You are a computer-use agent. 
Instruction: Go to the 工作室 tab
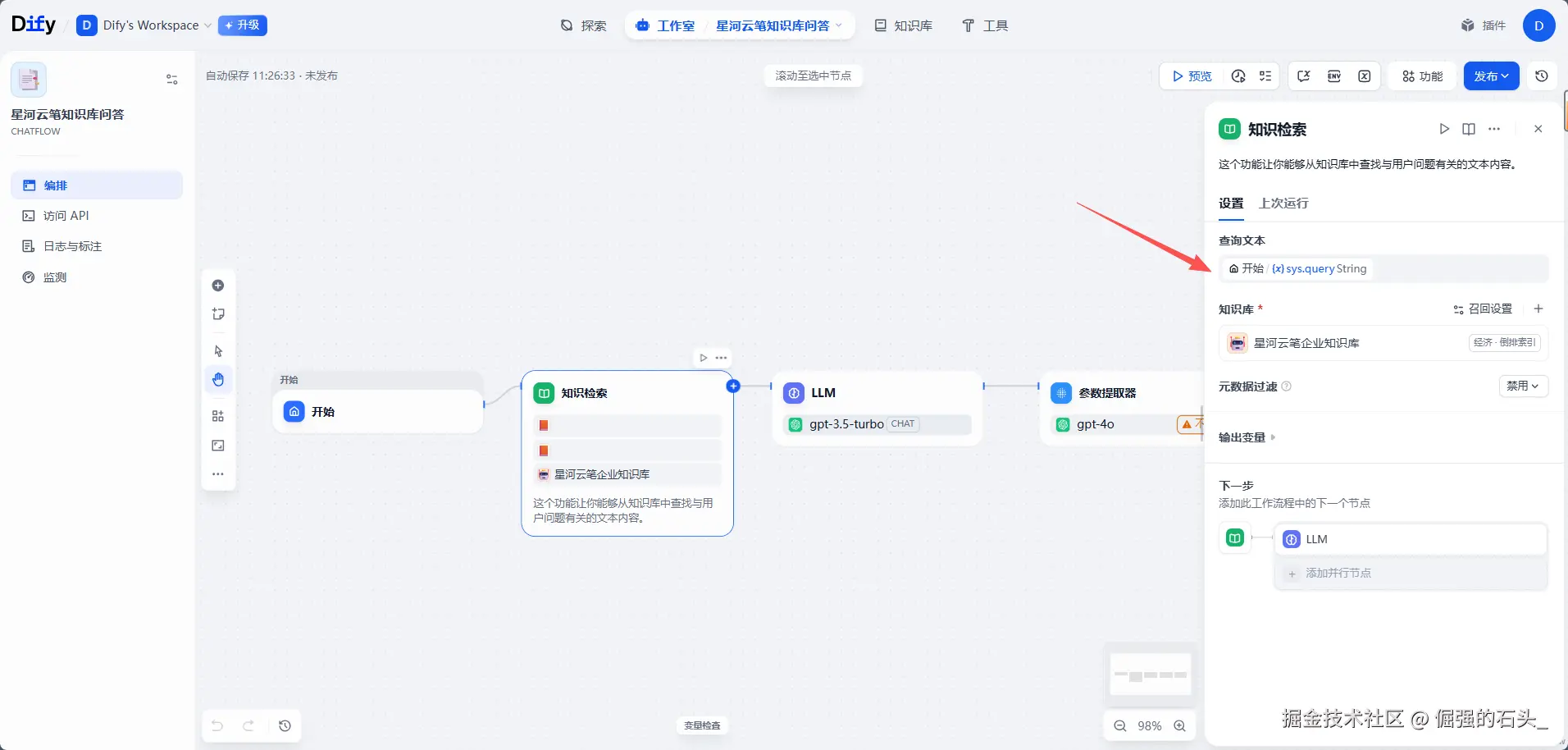click(x=665, y=25)
